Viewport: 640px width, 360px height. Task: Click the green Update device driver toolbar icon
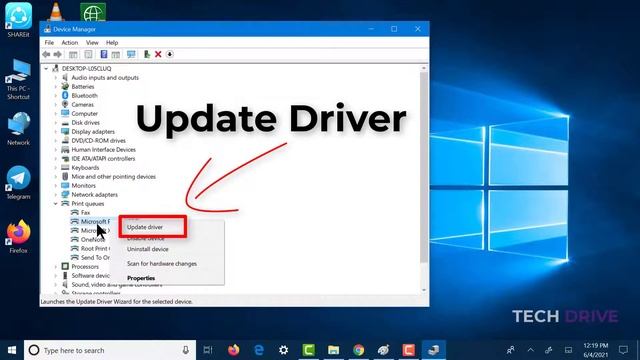point(147,54)
